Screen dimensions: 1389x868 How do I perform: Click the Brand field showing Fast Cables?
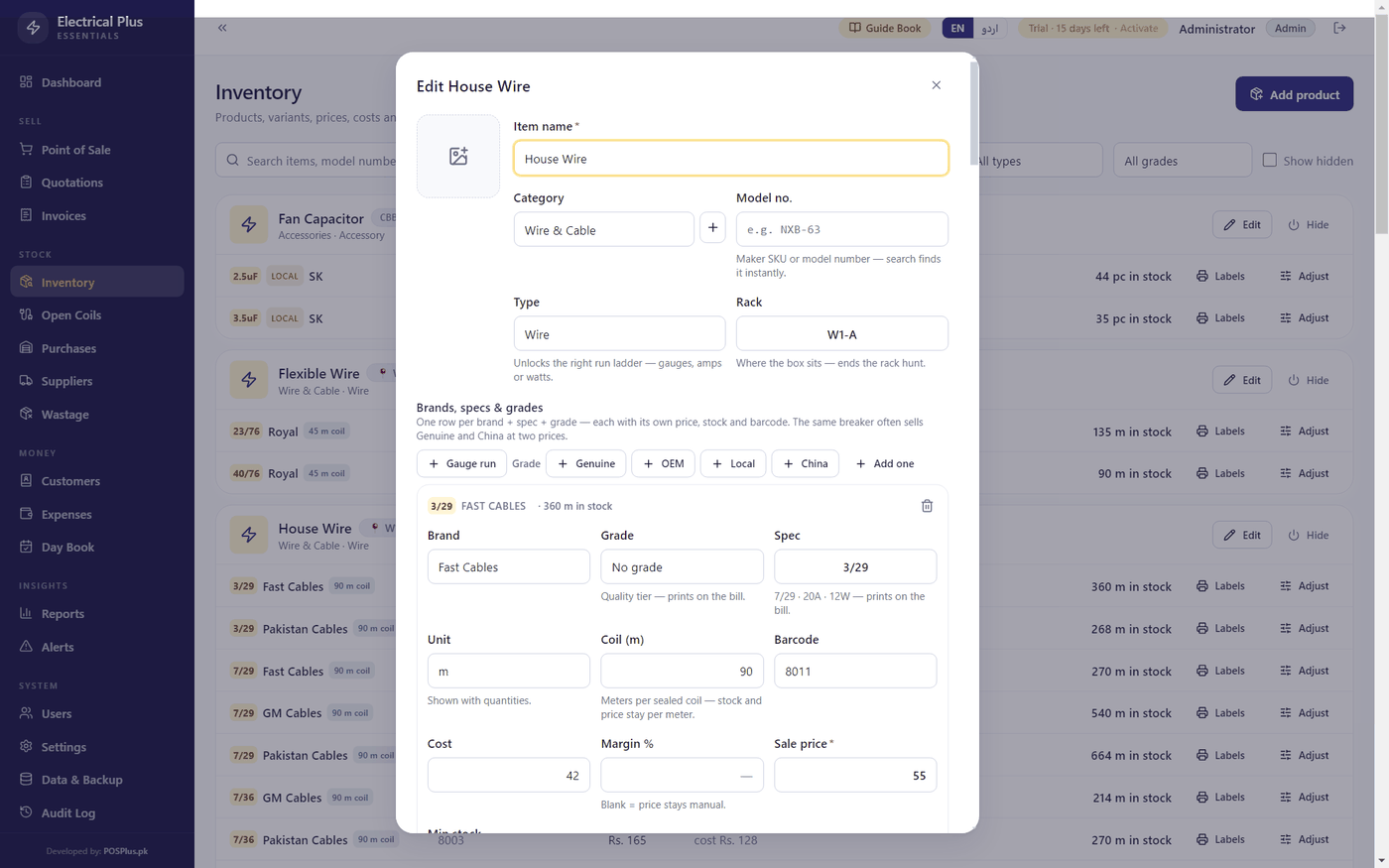509,566
